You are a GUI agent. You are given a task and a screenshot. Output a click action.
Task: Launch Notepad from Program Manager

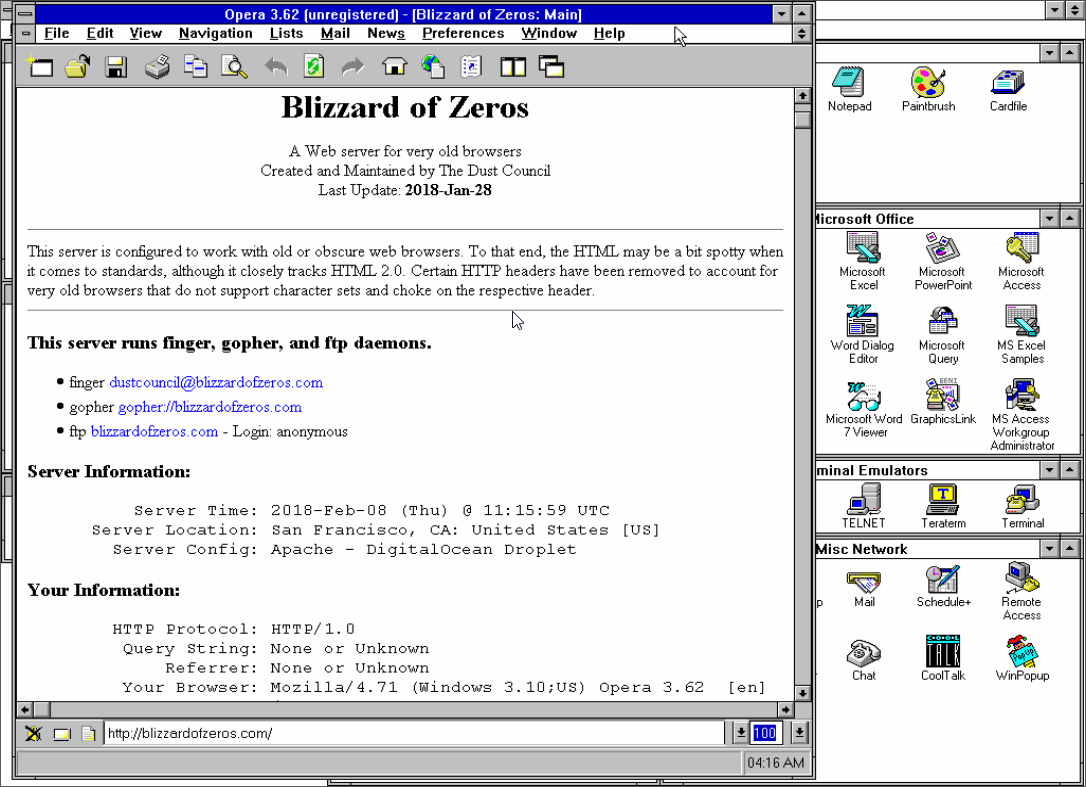coord(849,89)
